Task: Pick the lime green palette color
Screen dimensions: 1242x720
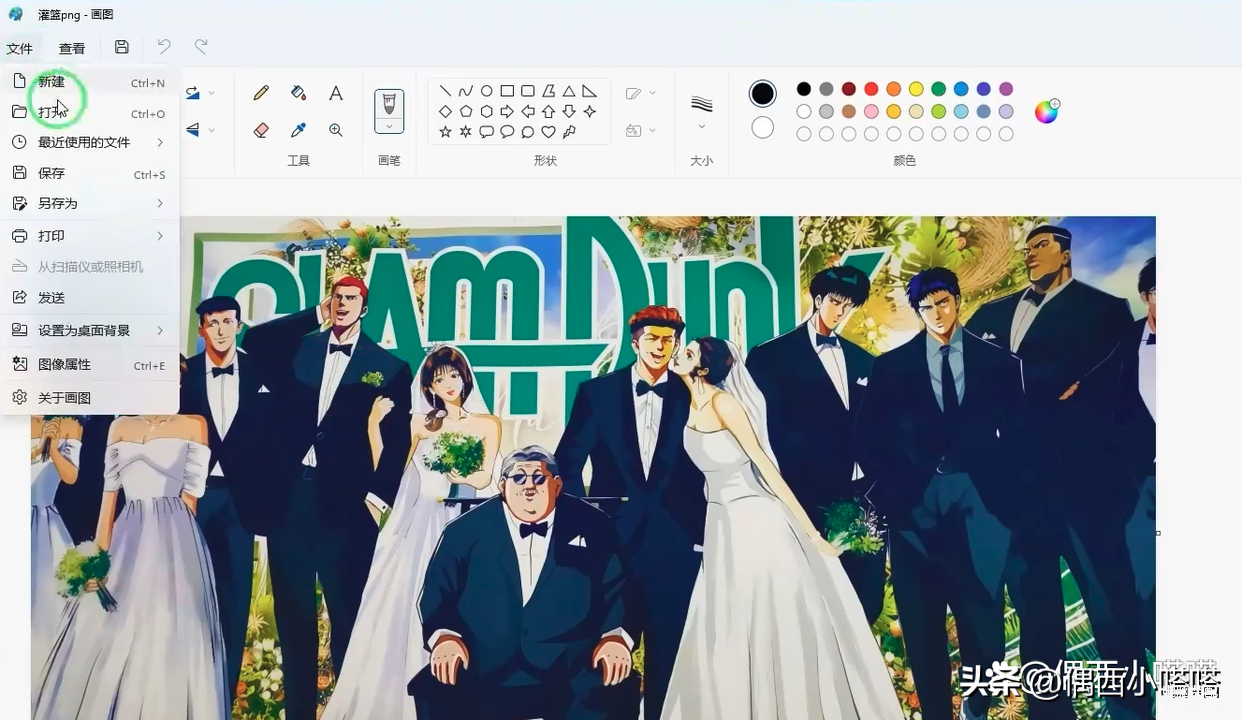Action: point(938,111)
